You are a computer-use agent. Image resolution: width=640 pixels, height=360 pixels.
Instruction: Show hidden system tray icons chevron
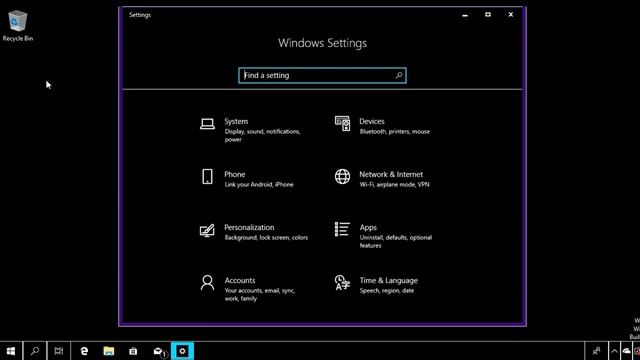pos(614,351)
